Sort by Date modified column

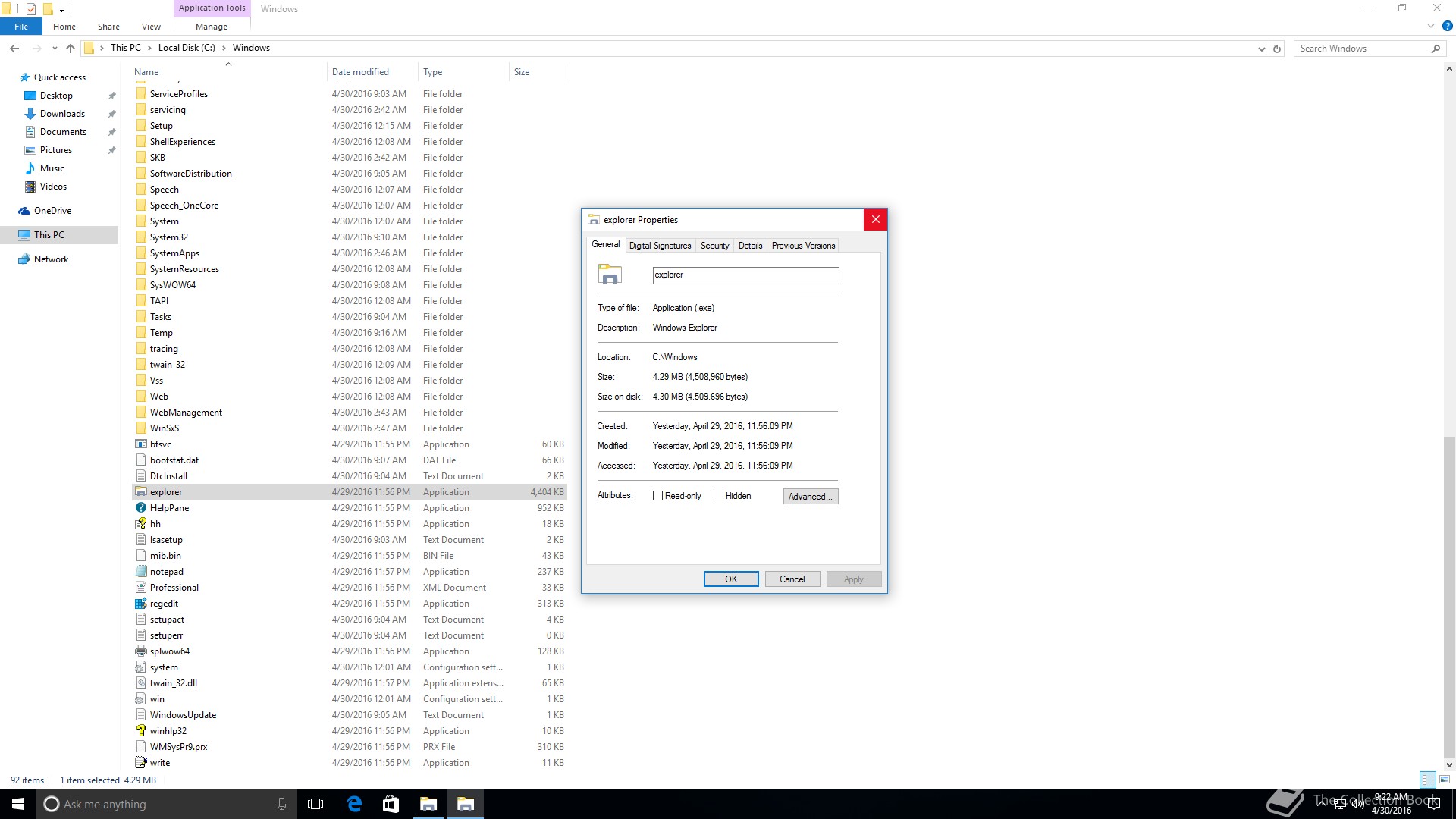coord(372,72)
